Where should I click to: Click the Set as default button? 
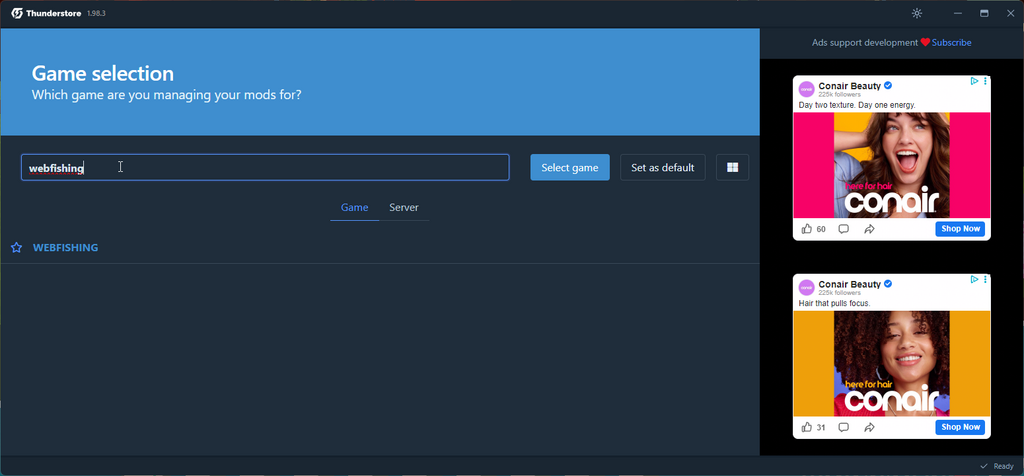pyautogui.click(x=662, y=167)
